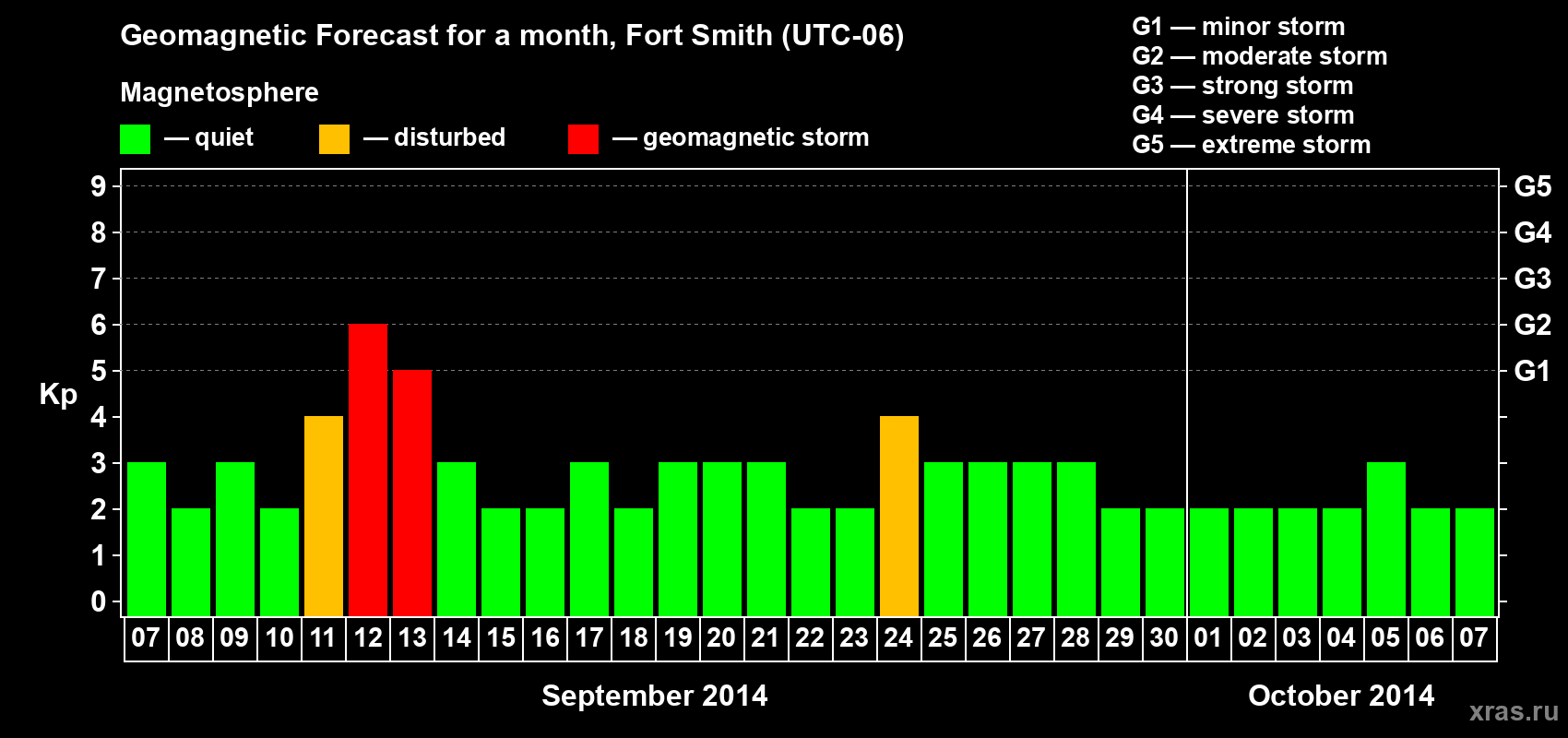Screen dimensions: 1568x738
Task: Click date cell 12 in September
Action: point(368,638)
